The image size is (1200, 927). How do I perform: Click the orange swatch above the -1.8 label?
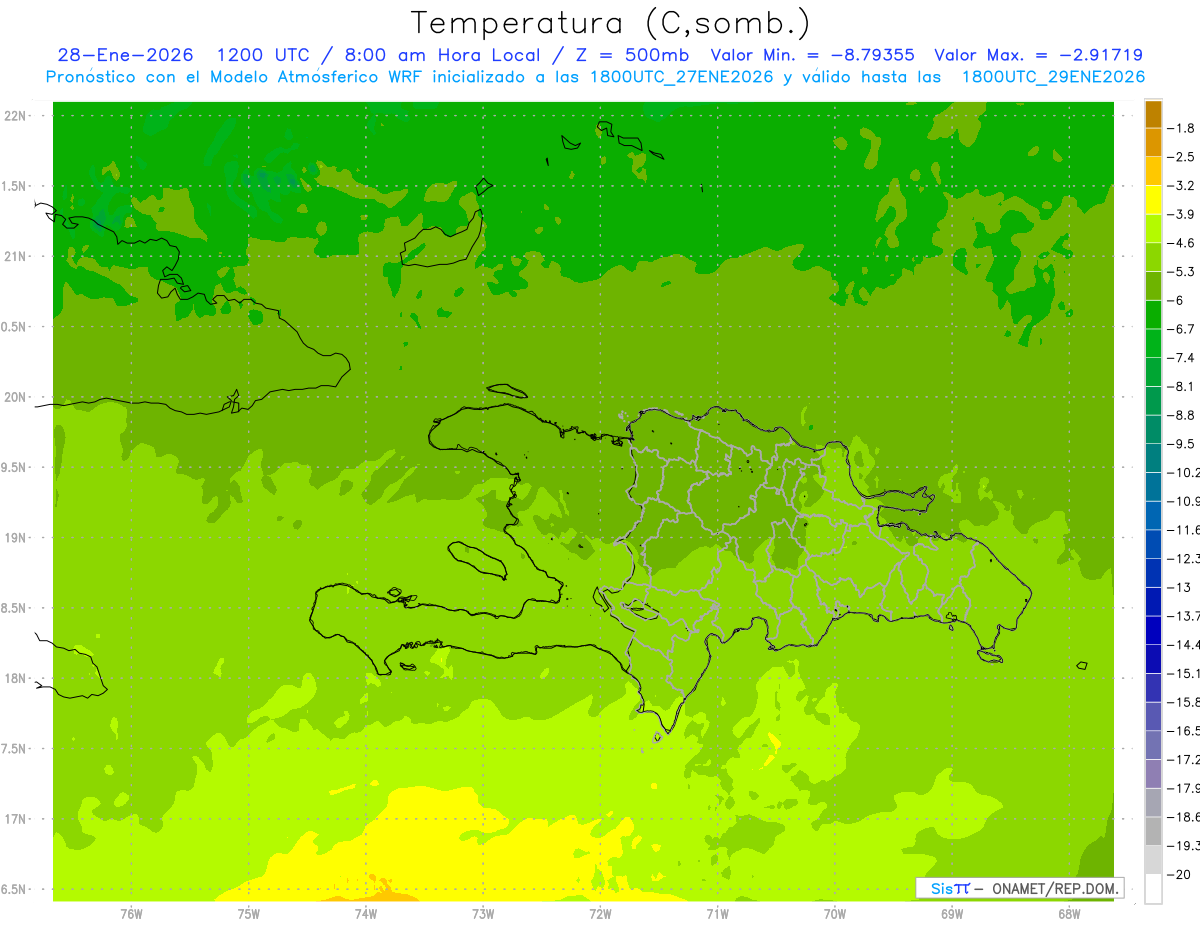(x=1153, y=114)
